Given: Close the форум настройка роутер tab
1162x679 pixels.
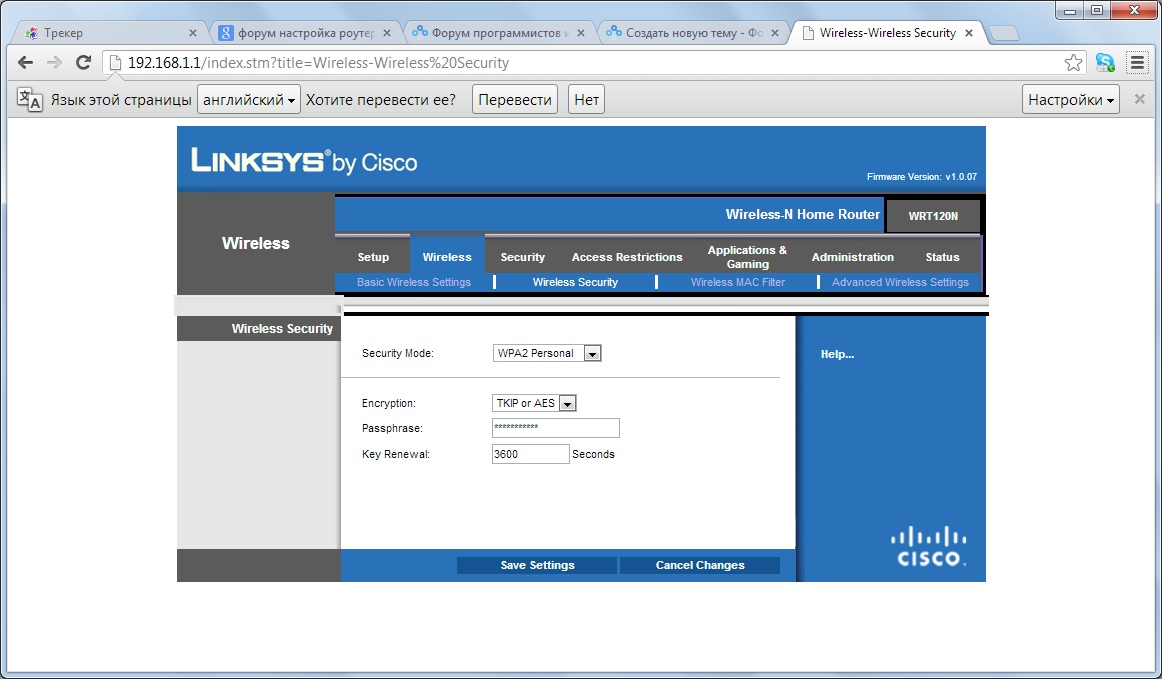Looking at the screenshot, I should click(387, 33).
